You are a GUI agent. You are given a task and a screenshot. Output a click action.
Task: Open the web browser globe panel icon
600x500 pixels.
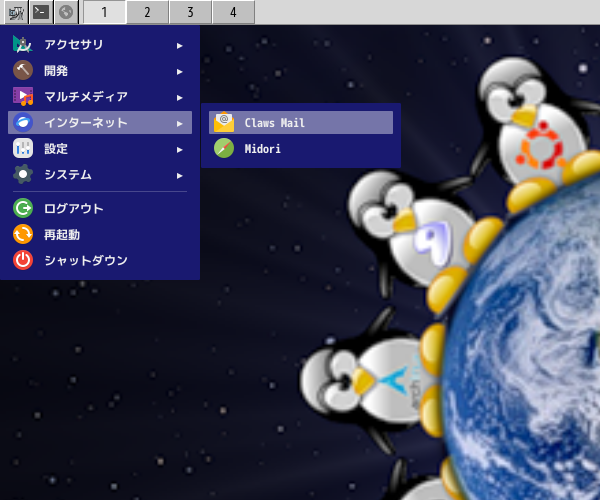coord(66,13)
